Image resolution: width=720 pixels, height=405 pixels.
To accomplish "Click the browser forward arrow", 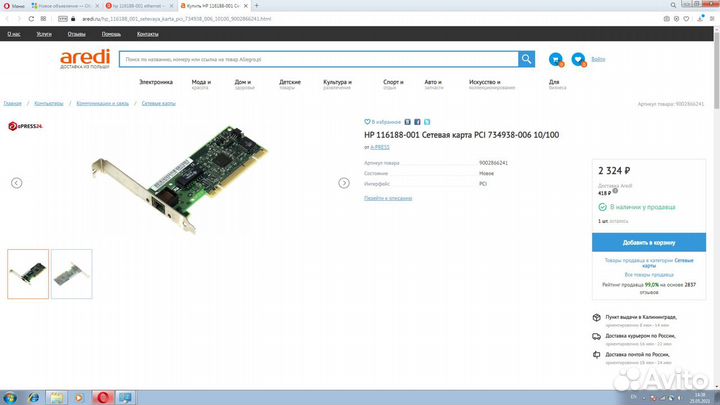I will click(x=19, y=19).
